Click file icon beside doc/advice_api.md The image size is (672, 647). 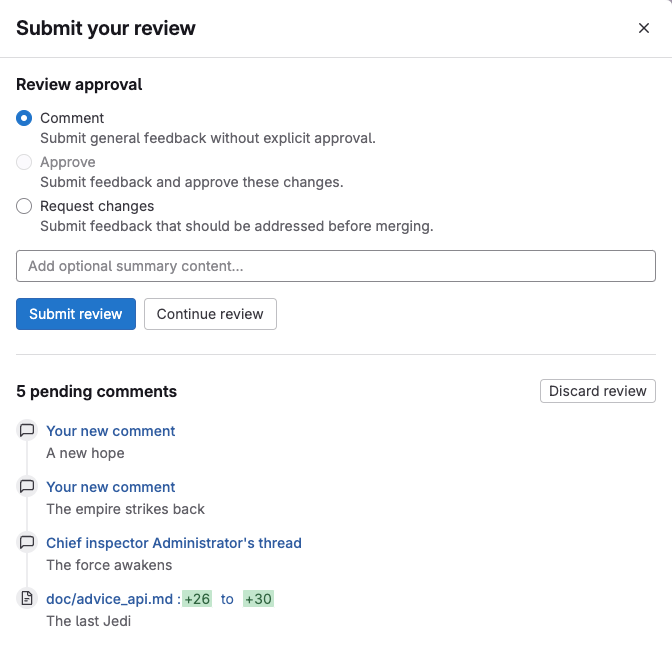(27, 599)
